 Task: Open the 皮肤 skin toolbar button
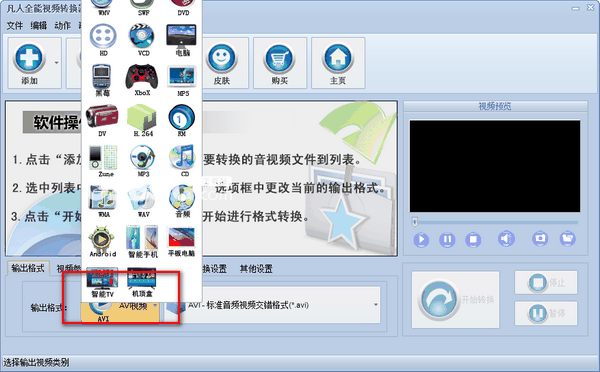[222, 63]
